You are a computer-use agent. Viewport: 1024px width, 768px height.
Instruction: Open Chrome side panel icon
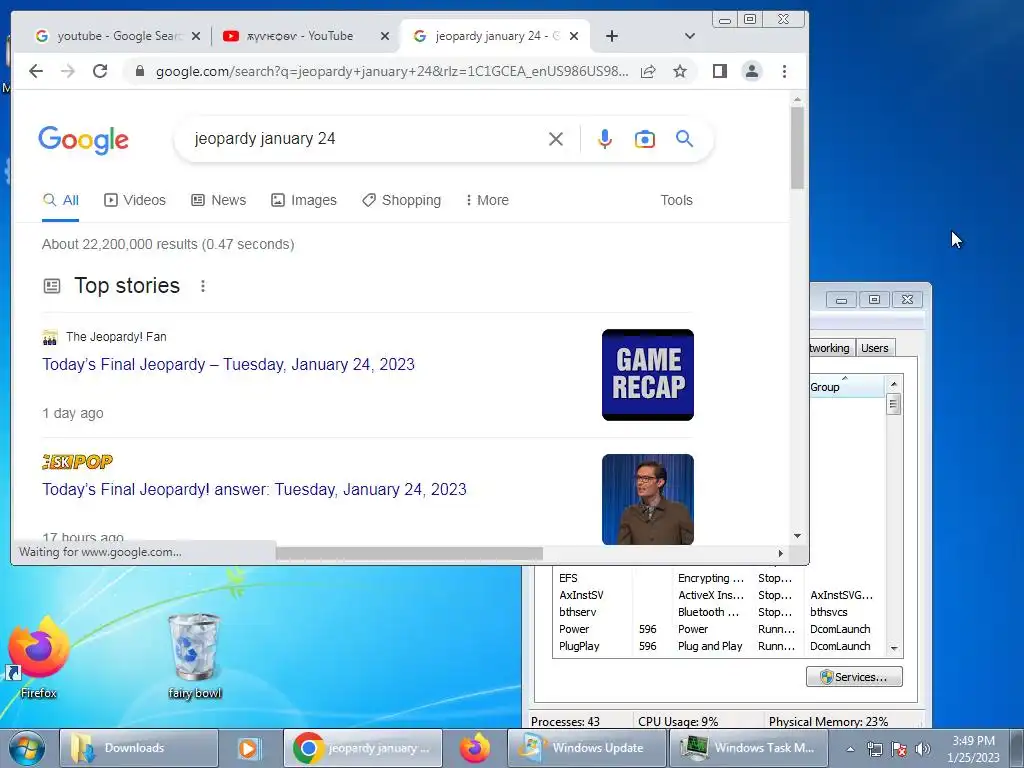(x=720, y=71)
